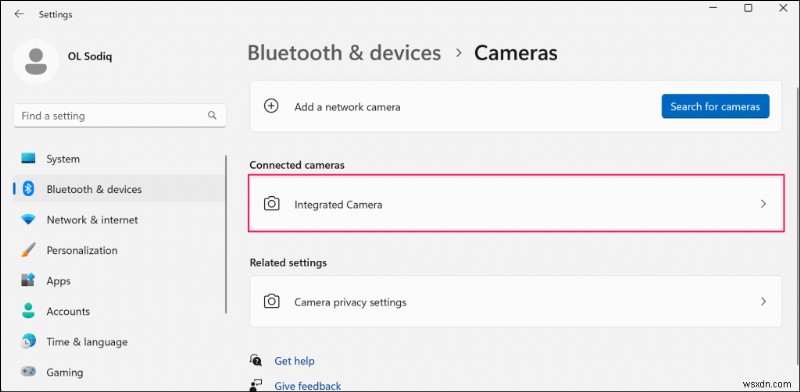Open the Get help link

[294, 361]
